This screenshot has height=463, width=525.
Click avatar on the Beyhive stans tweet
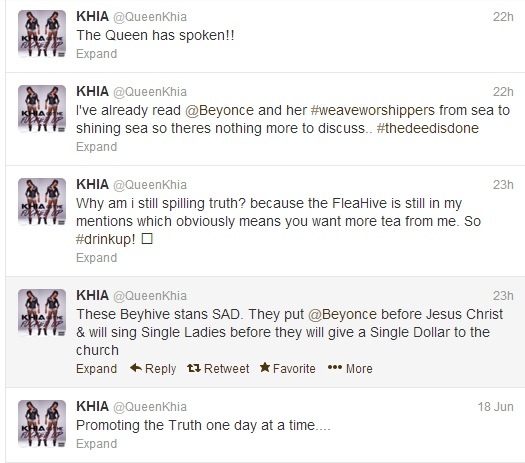pyautogui.click(x=42, y=313)
